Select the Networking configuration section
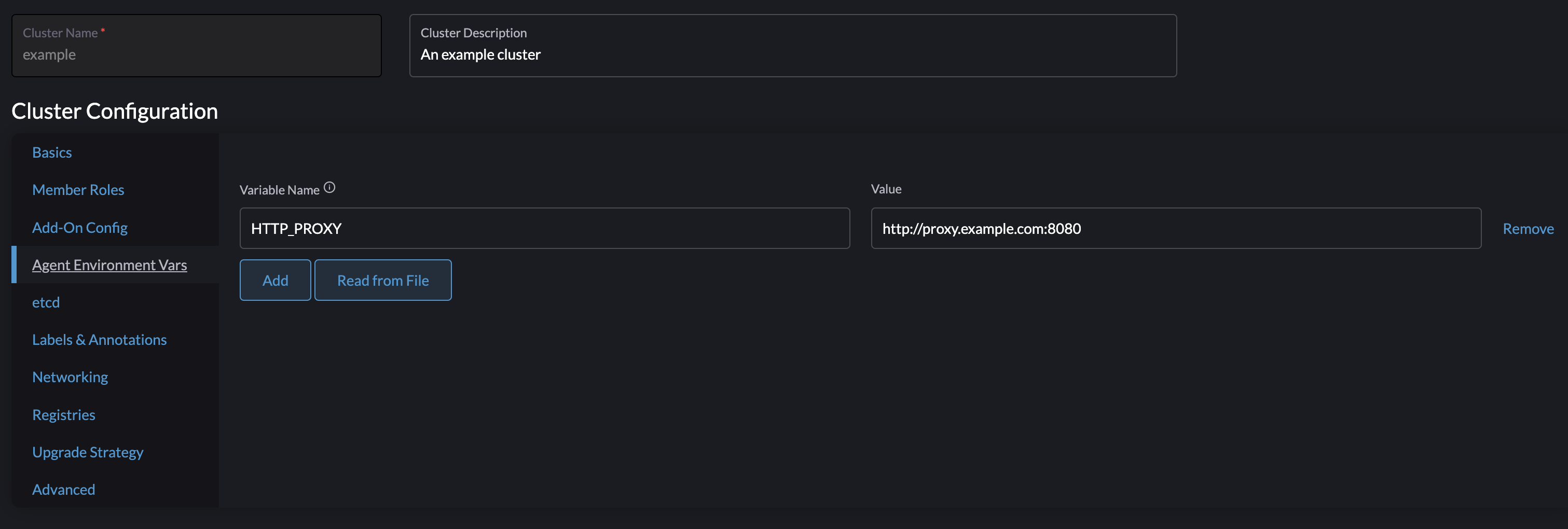The width and height of the screenshot is (1568, 529). [70, 376]
